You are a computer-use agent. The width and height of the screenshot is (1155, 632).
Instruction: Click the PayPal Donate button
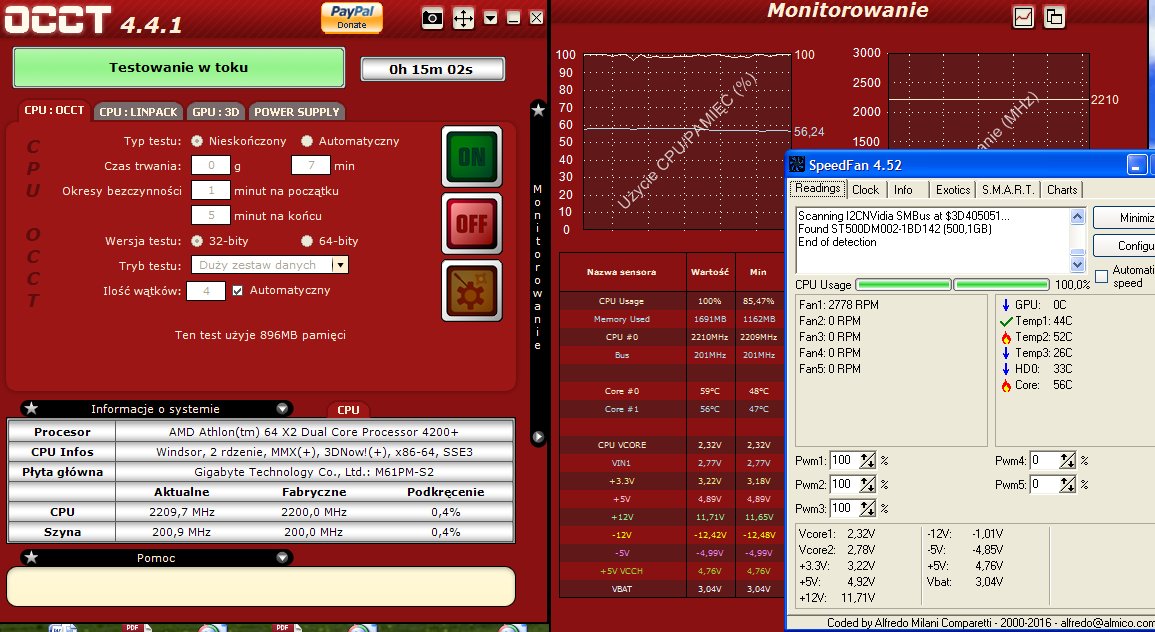[352, 17]
